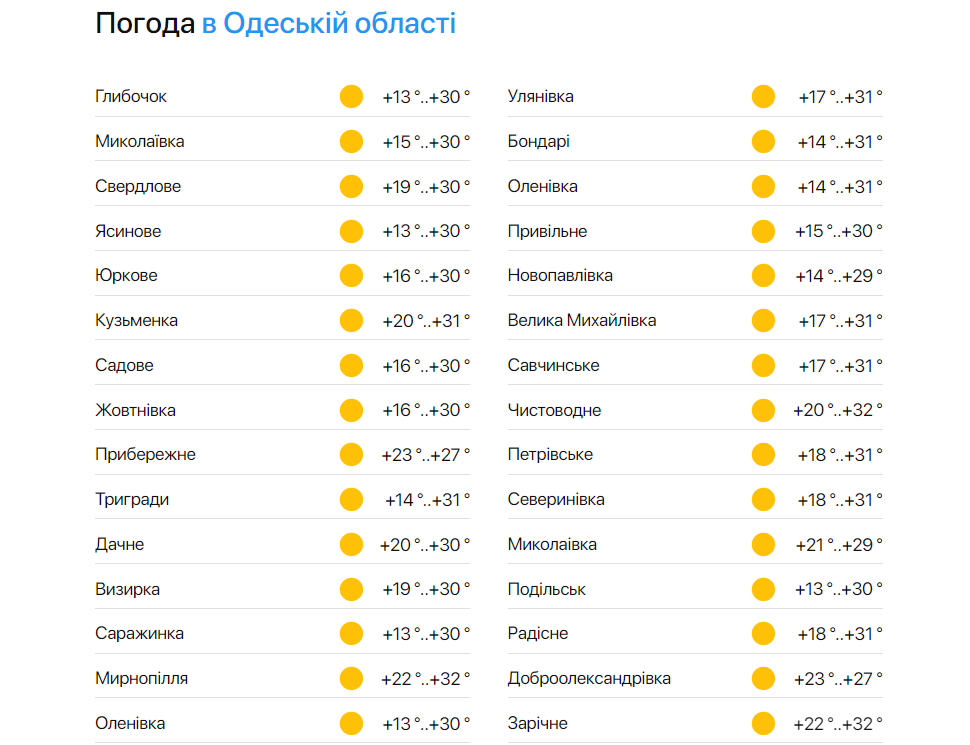Click the sunny weather icon for Кузьменка
The image size is (970, 745).
[351, 320]
